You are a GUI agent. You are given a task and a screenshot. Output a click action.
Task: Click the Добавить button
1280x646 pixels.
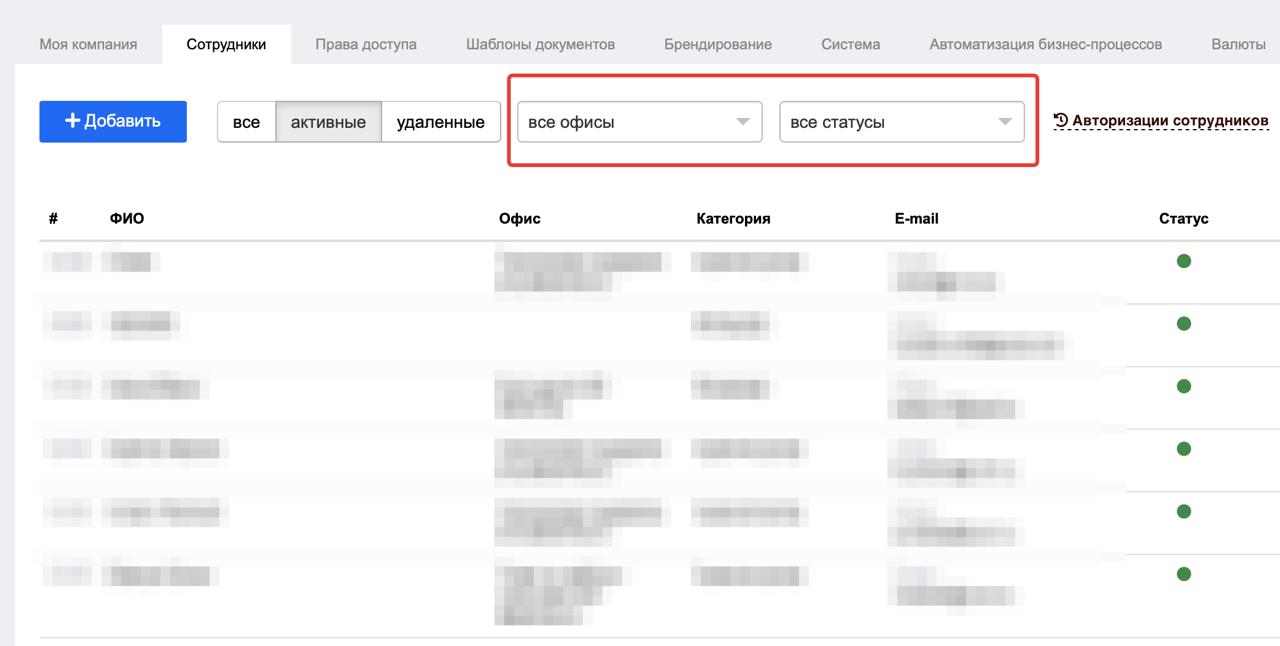click(x=113, y=121)
